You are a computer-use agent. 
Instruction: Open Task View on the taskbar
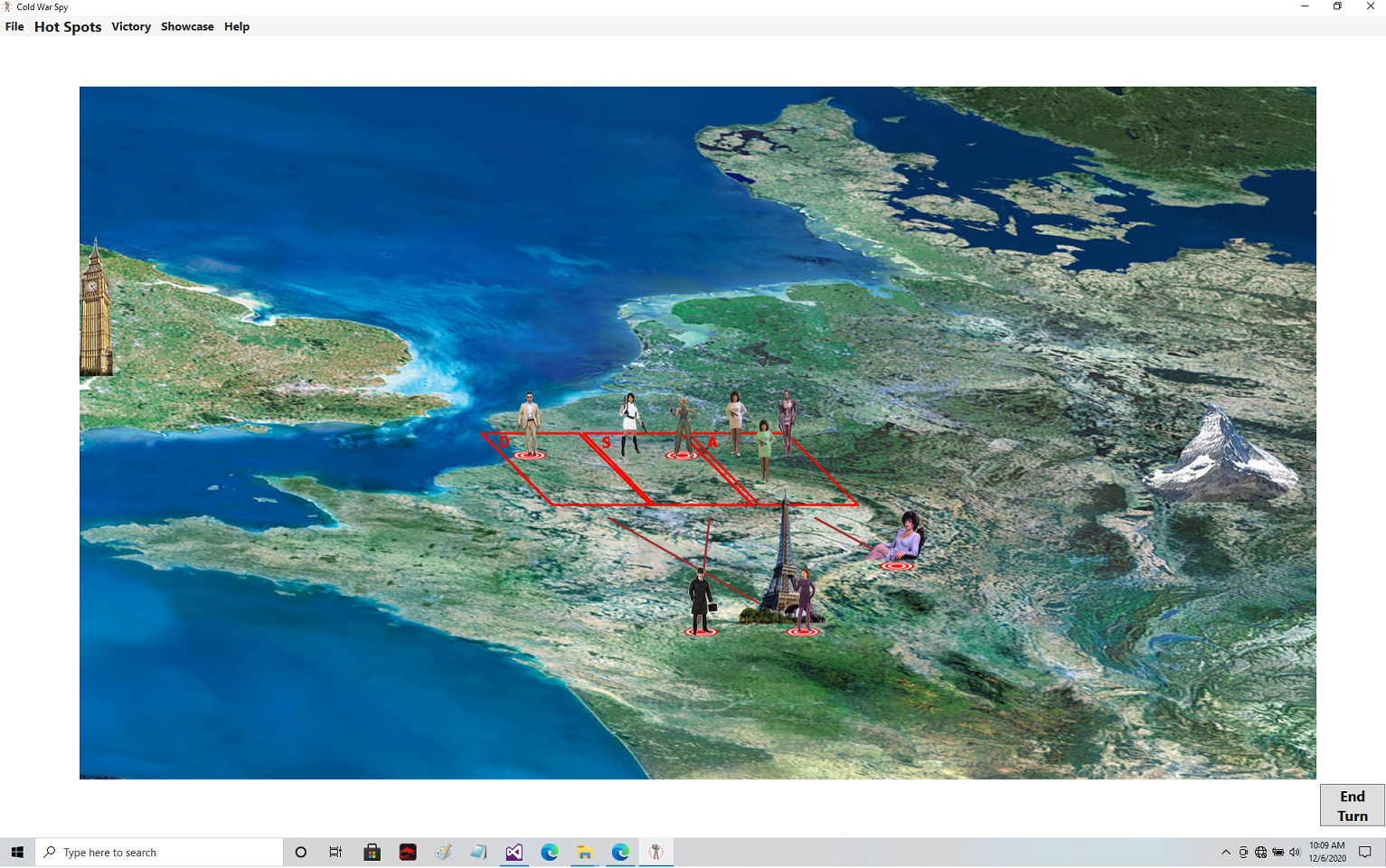click(335, 852)
